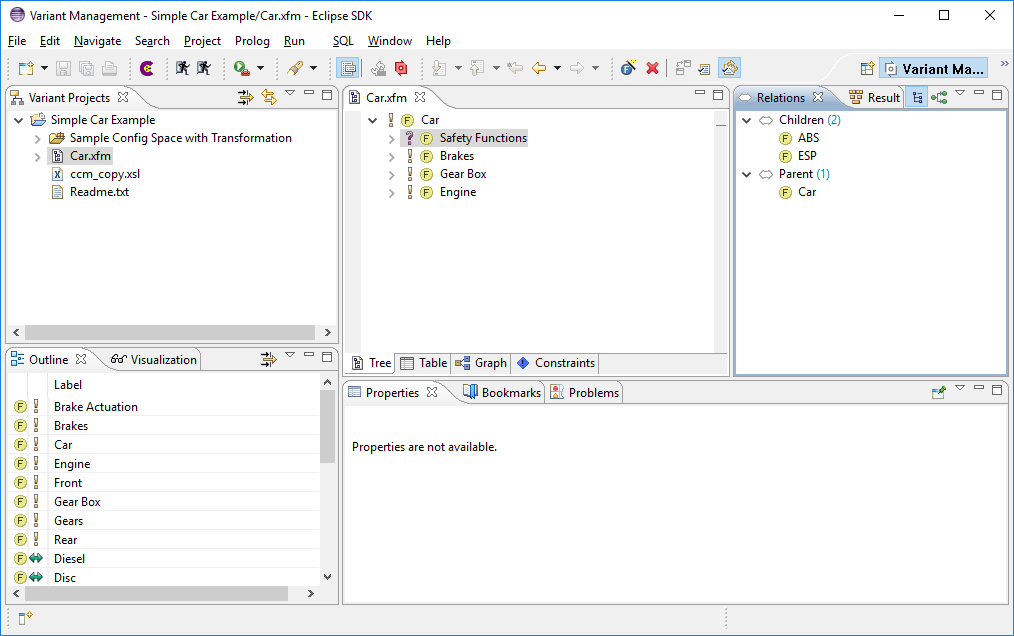Open the Back history dropdown arrow
1014x636 pixels.
pos(557,68)
